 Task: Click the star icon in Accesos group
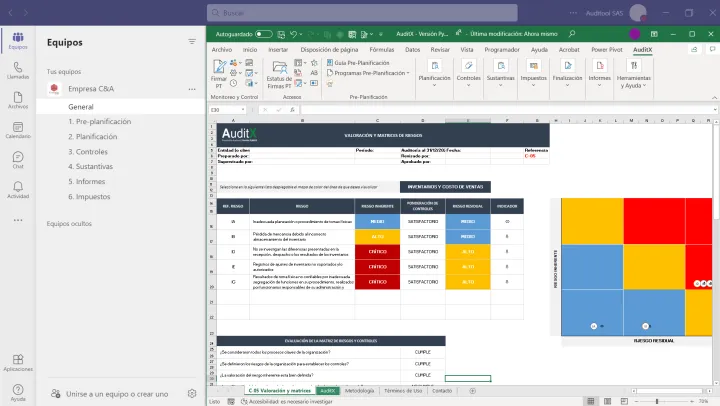tap(314, 62)
